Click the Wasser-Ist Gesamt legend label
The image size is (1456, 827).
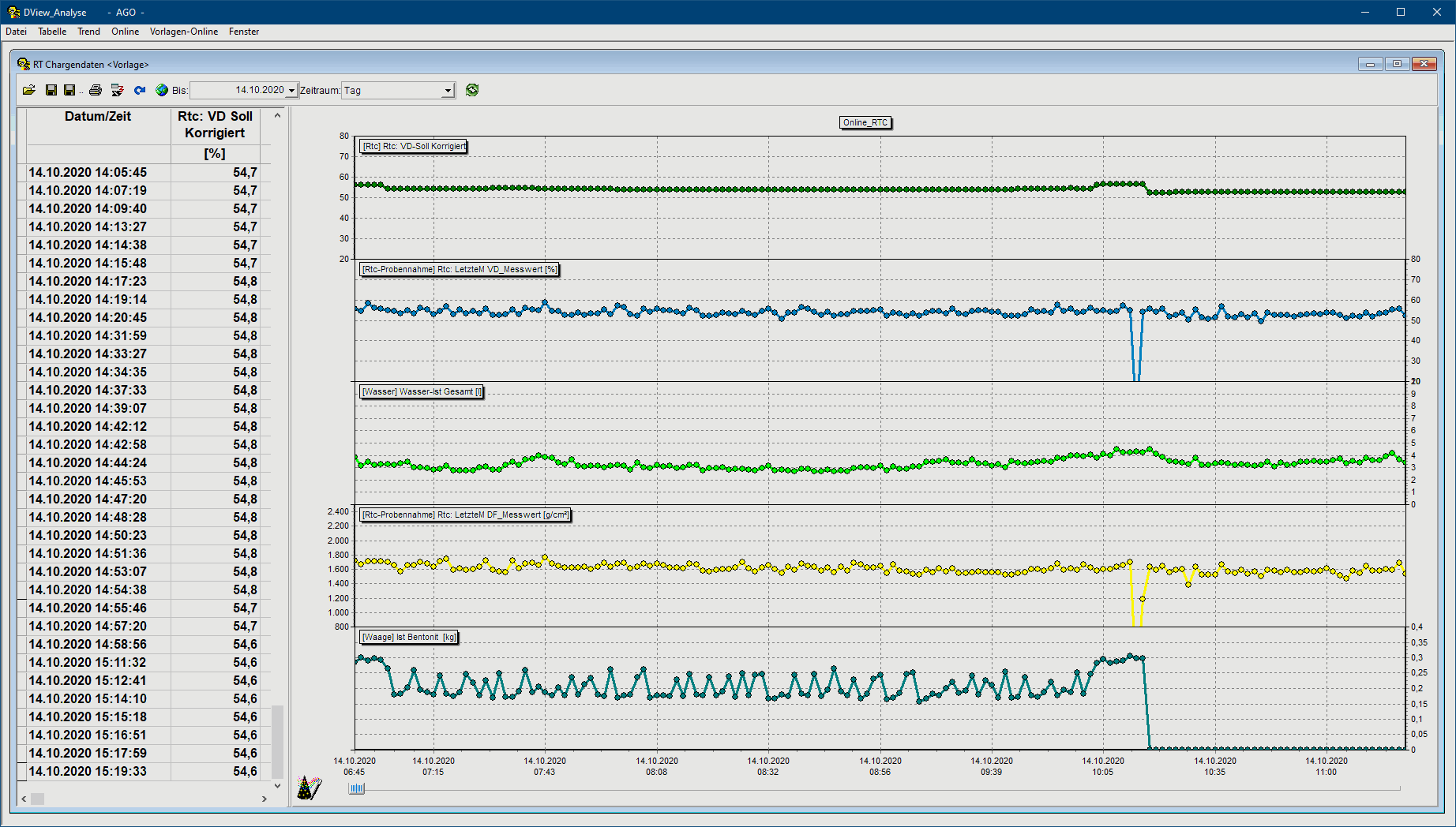(x=422, y=391)
